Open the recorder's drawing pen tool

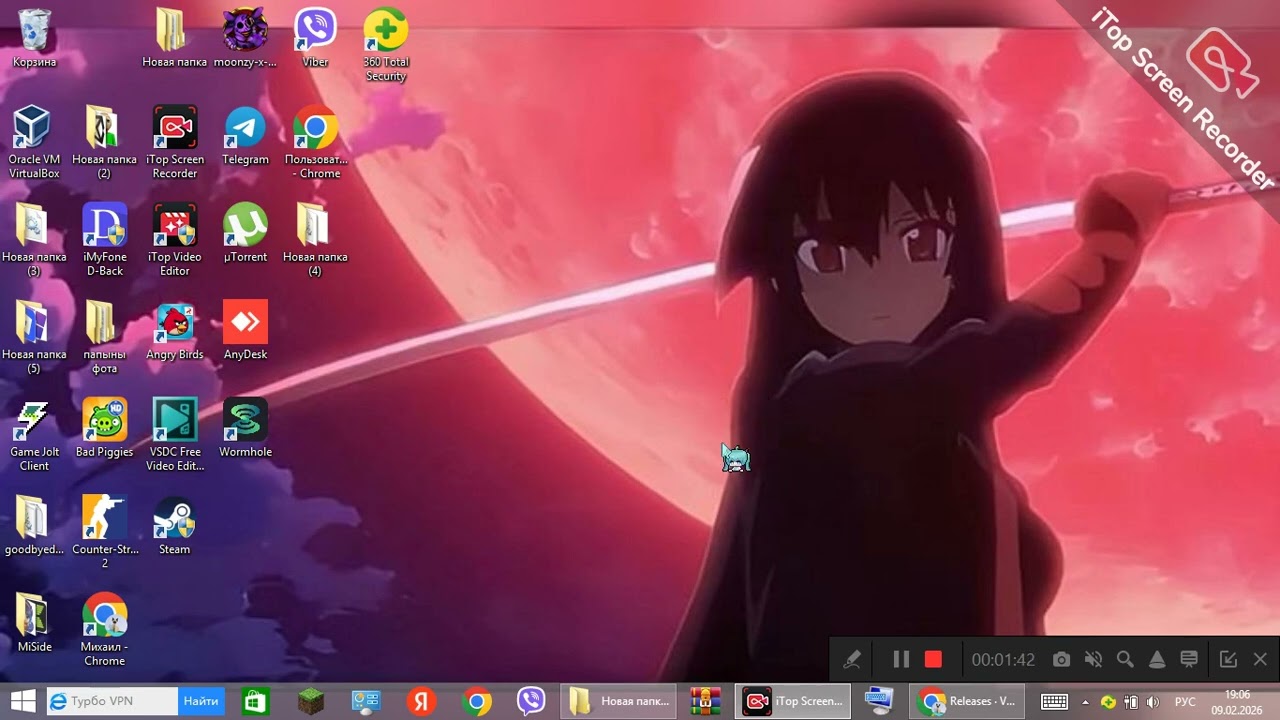[x=852, y=659]
